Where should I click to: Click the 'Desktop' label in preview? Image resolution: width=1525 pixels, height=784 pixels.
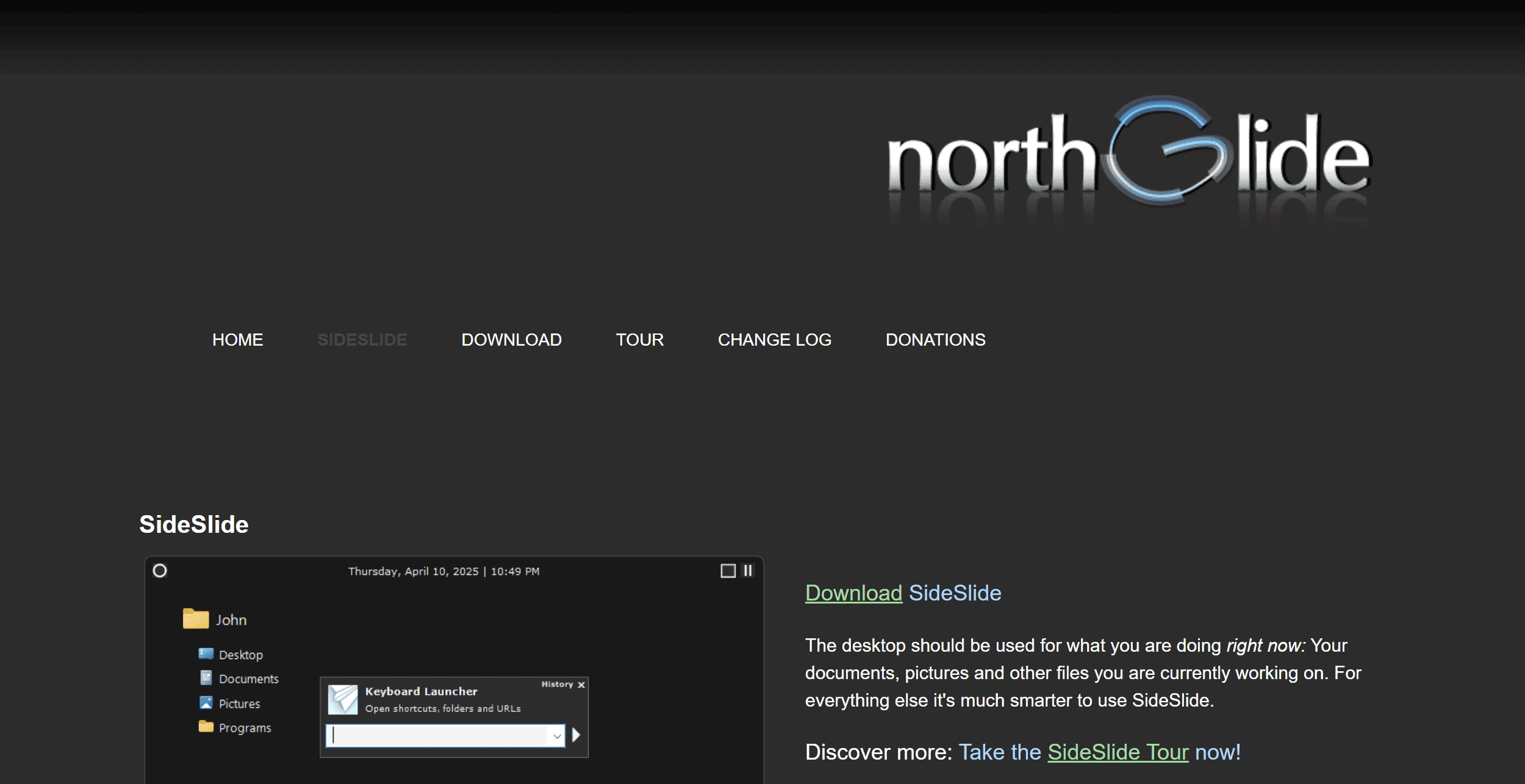click(241, 655)
